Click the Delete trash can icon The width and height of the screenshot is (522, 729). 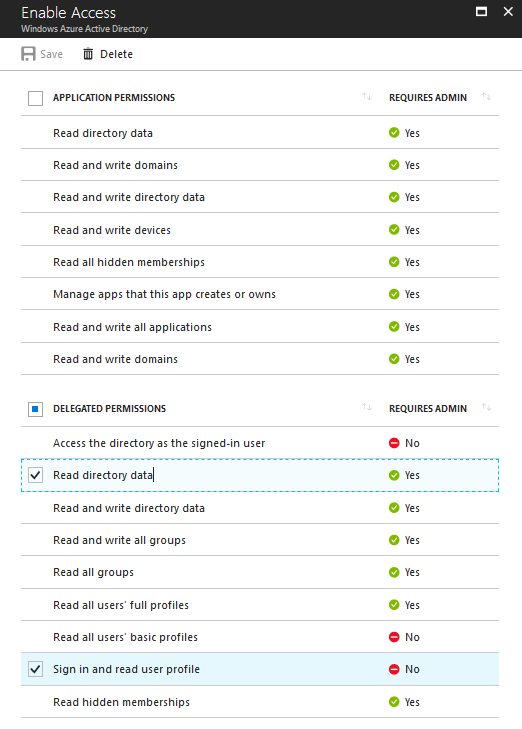pos(88,54)
